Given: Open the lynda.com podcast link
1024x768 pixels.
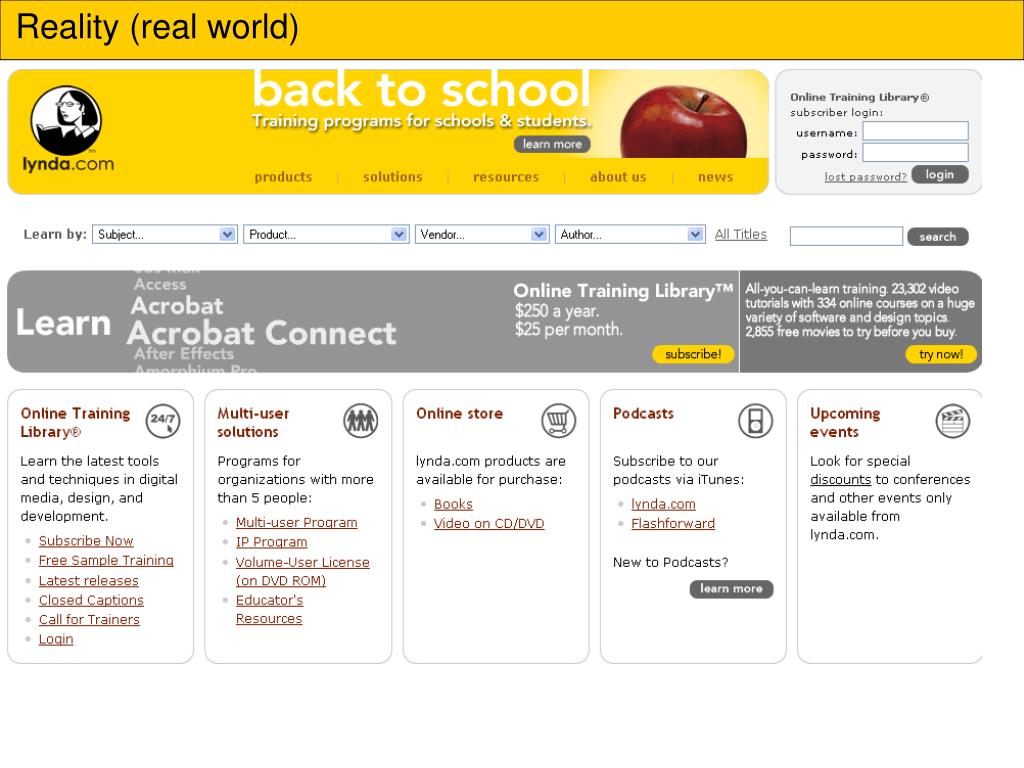Looking at the screenshot, I should point(664,504).
